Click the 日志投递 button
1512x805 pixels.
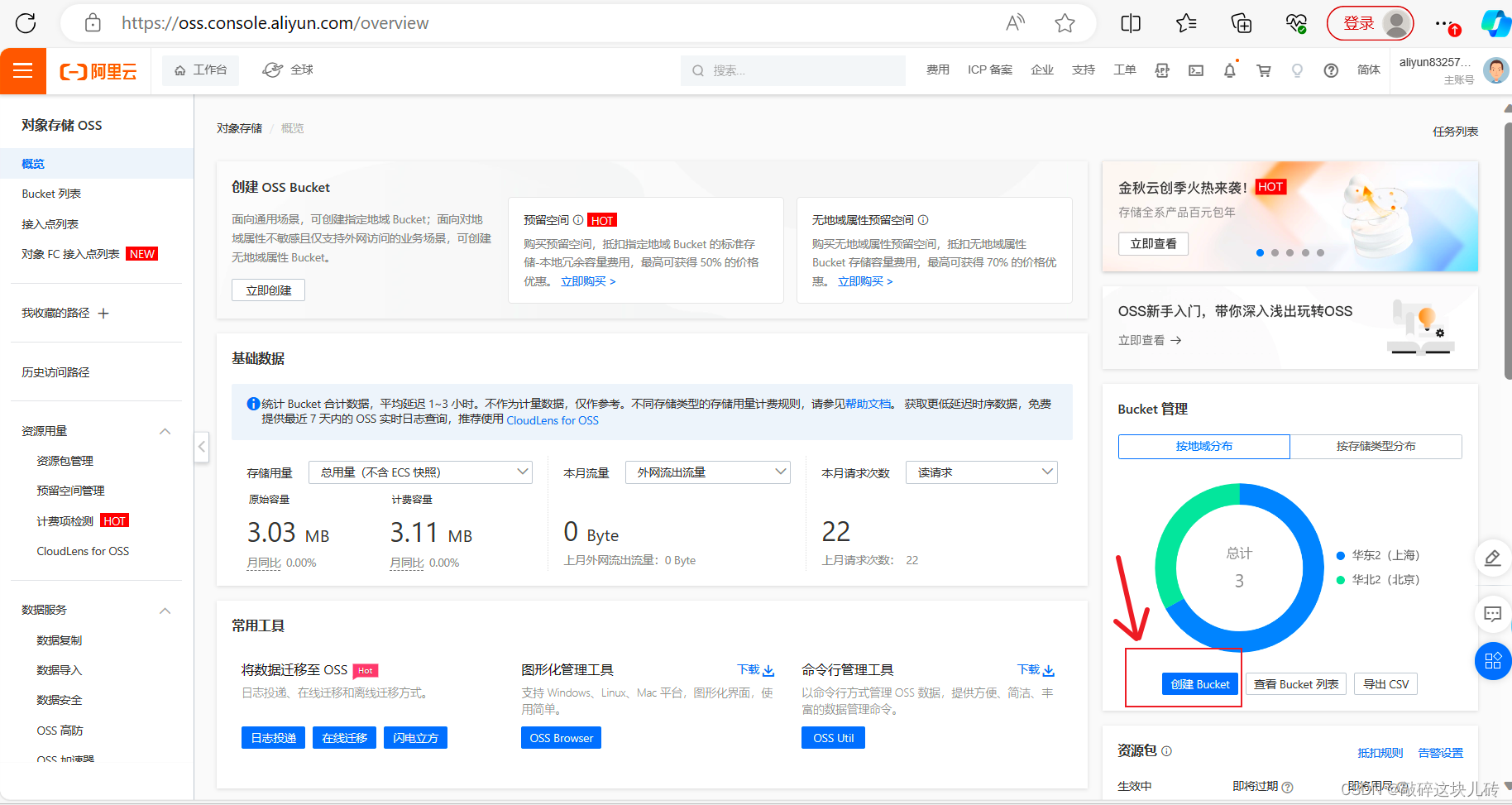pos(274,738)
